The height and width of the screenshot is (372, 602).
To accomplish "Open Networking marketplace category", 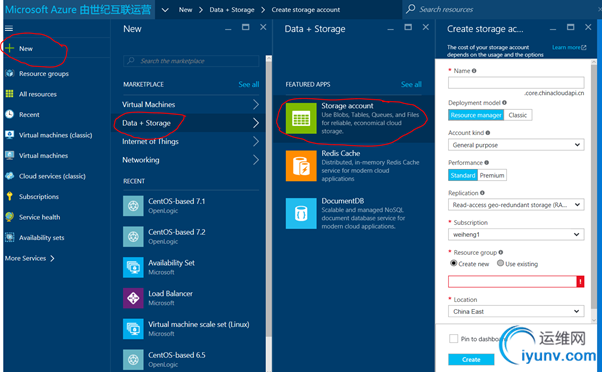I will point(188,160).
